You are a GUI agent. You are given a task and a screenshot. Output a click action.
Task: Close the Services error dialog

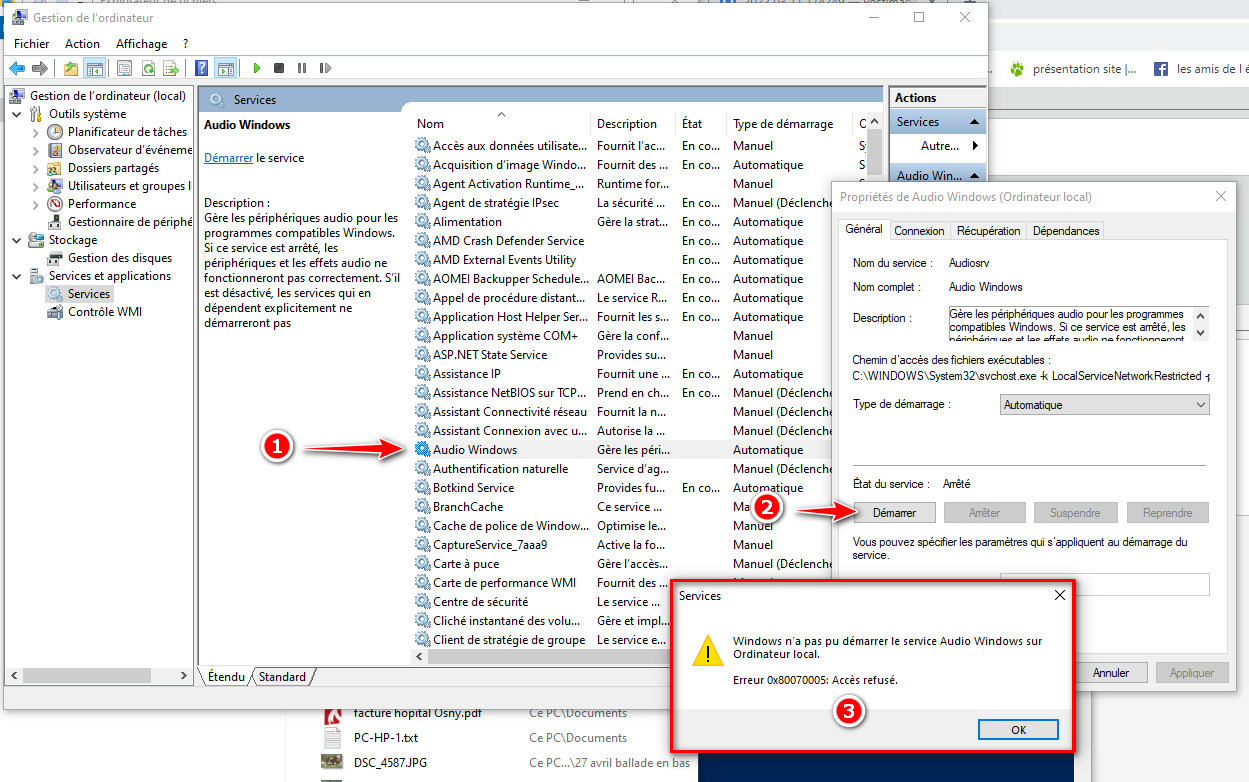coord(1060,595)
